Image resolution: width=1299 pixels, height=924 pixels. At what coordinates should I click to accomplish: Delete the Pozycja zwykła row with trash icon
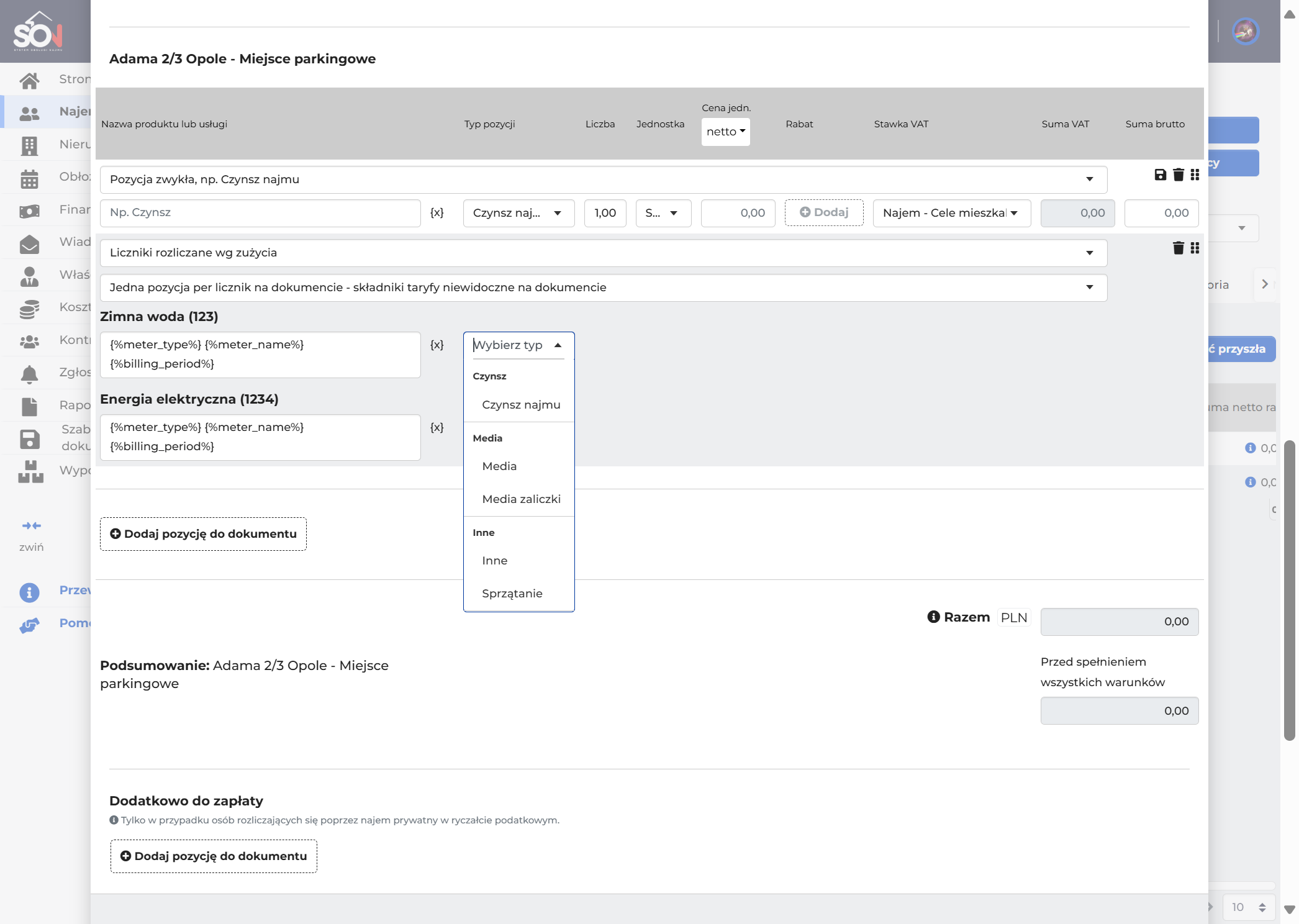tap(1178, 174)
